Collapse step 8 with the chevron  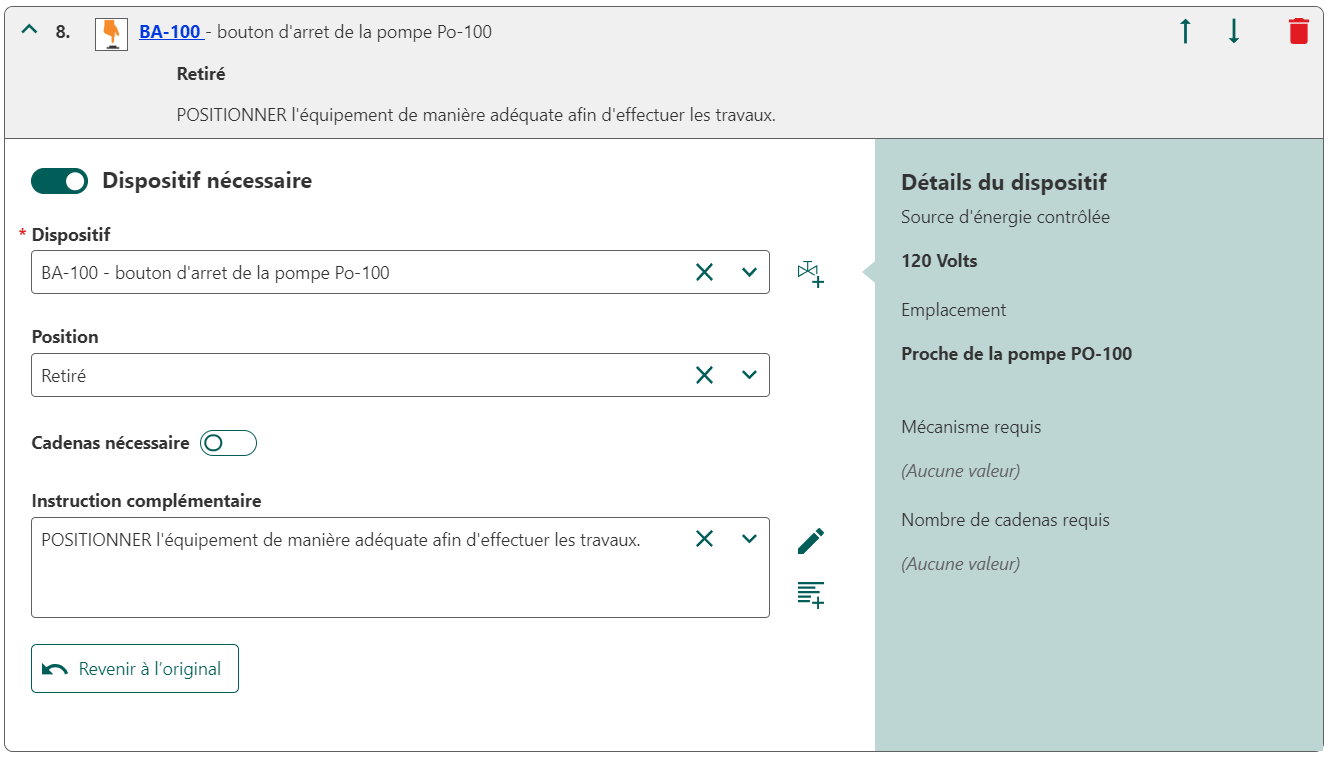[29, 30]
